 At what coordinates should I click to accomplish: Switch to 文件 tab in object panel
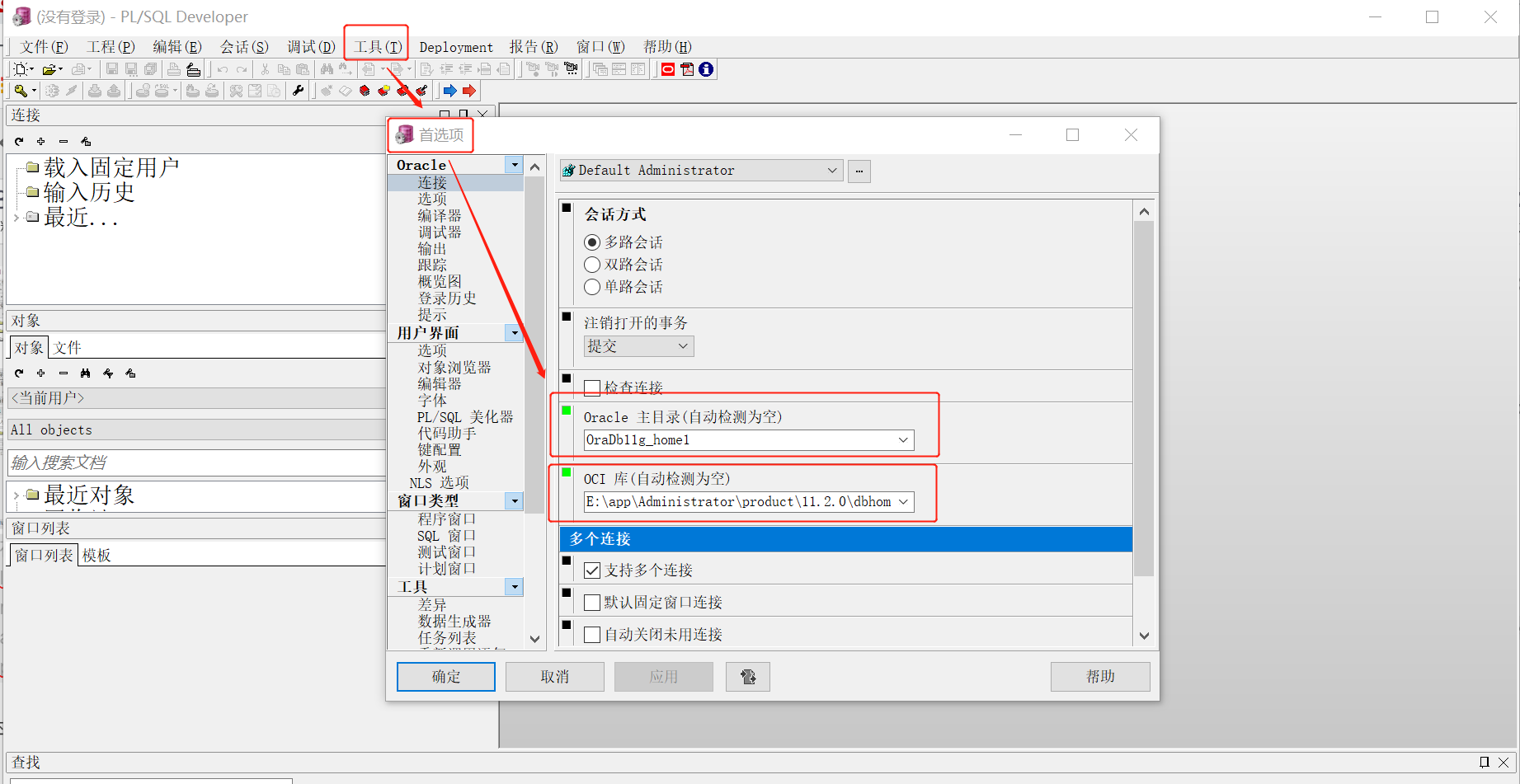click(68, 348)
